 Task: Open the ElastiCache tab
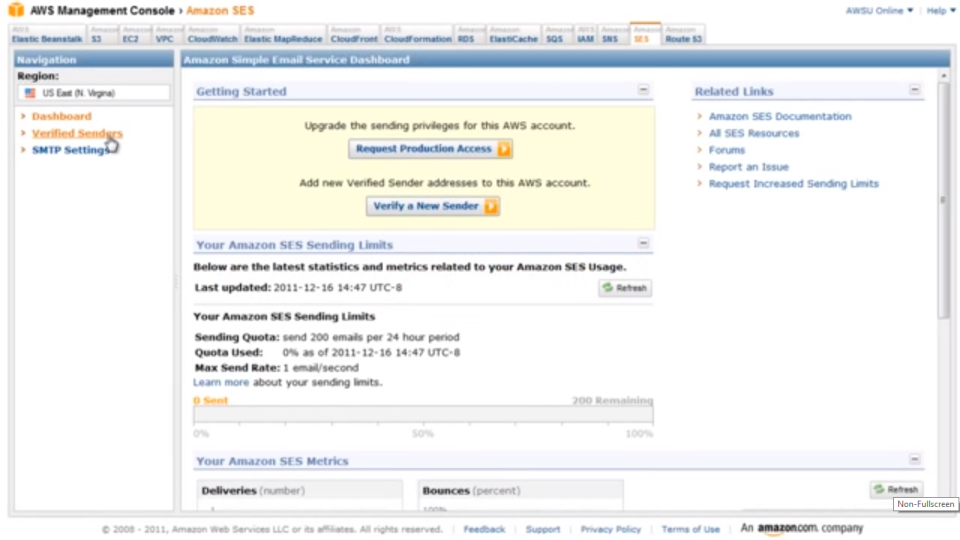[513, 35]
